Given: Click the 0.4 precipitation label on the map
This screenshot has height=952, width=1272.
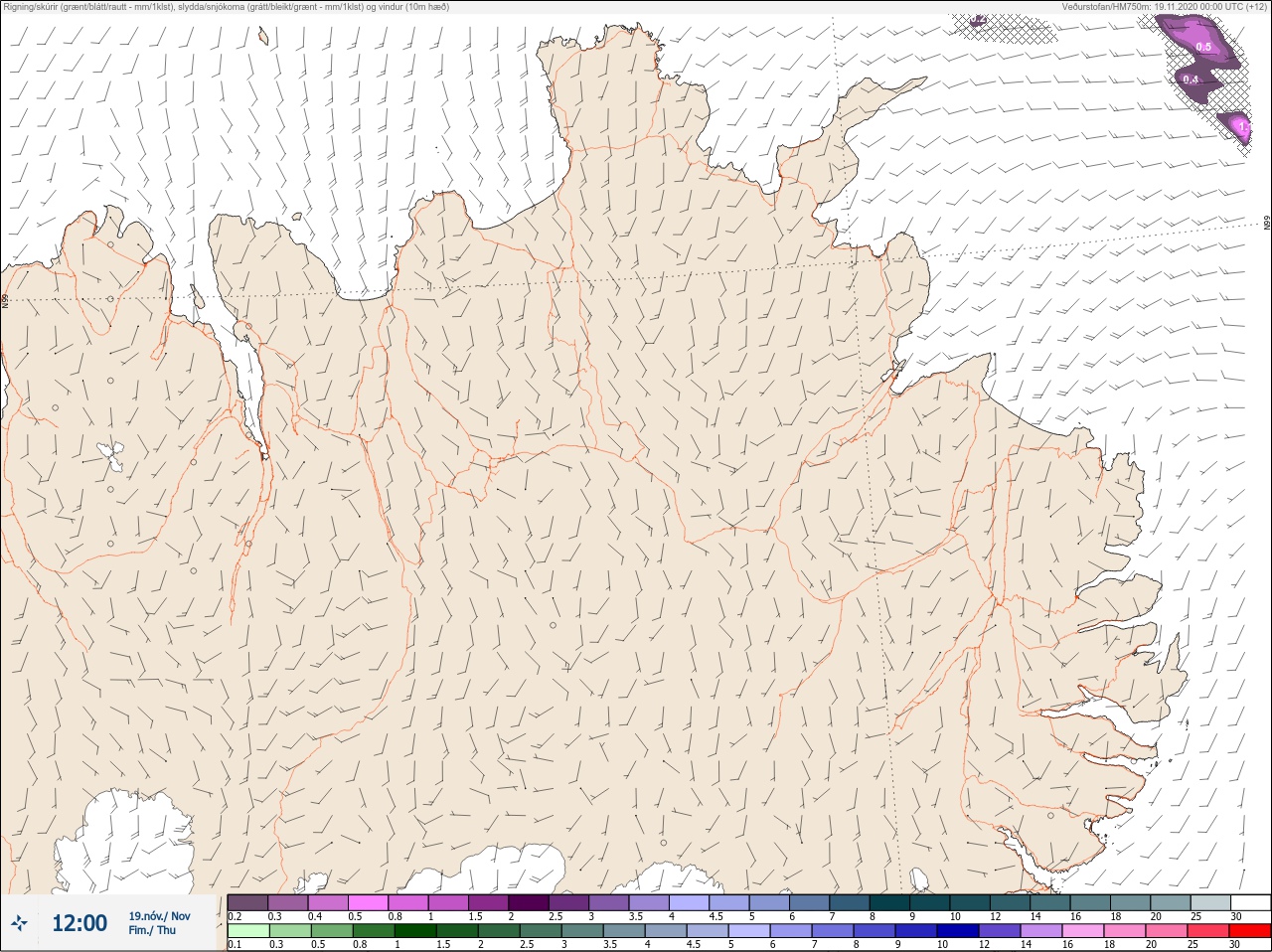Looking at the screenshot, I should (1192, 79).
